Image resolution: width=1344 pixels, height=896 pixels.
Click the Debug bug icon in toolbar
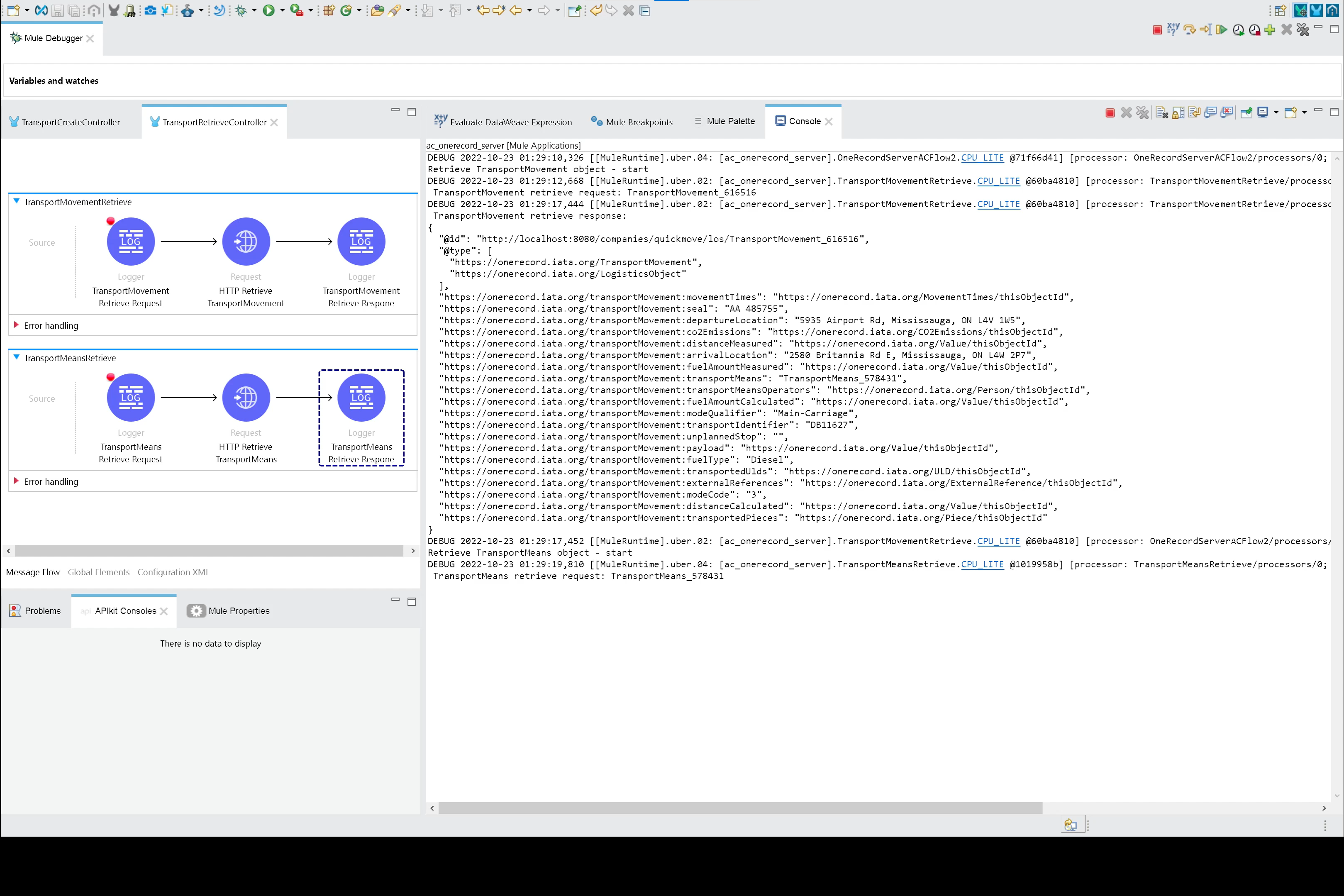tap(241, 10)
